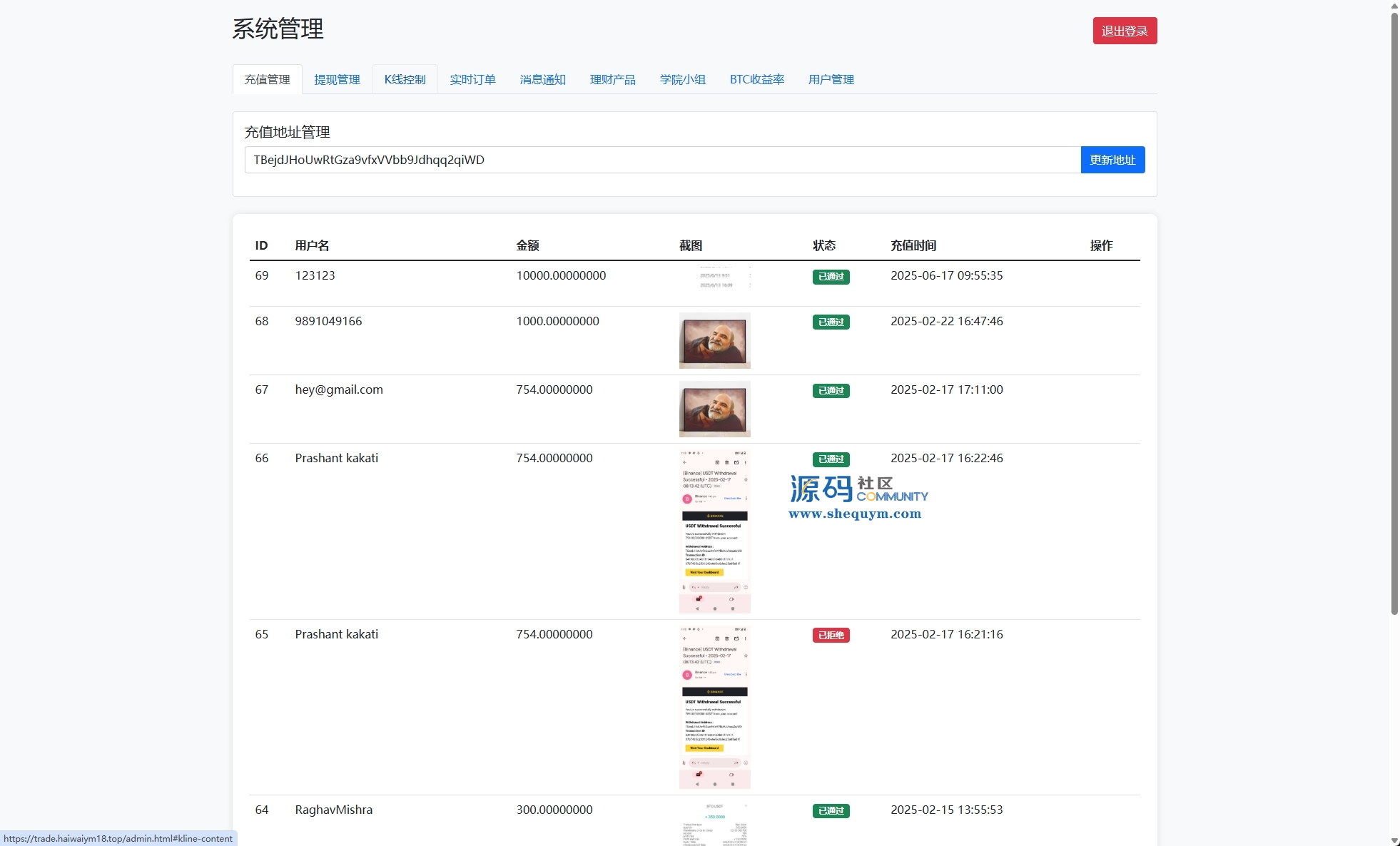
Task: Click the recharge address input field
Action: (x=661, y=160)
